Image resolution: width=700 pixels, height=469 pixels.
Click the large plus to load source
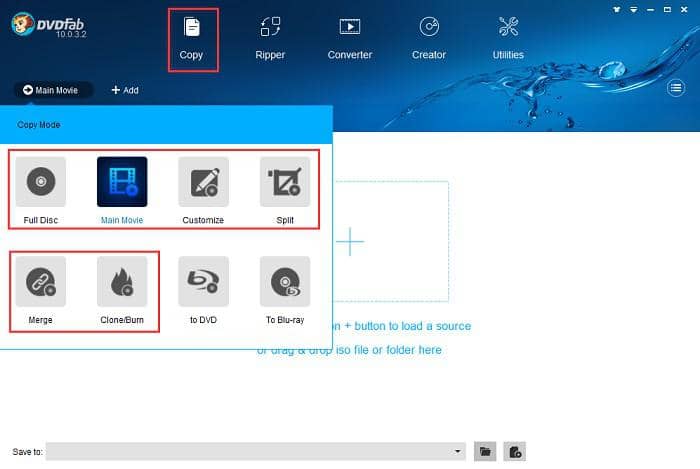pos(350,241)
